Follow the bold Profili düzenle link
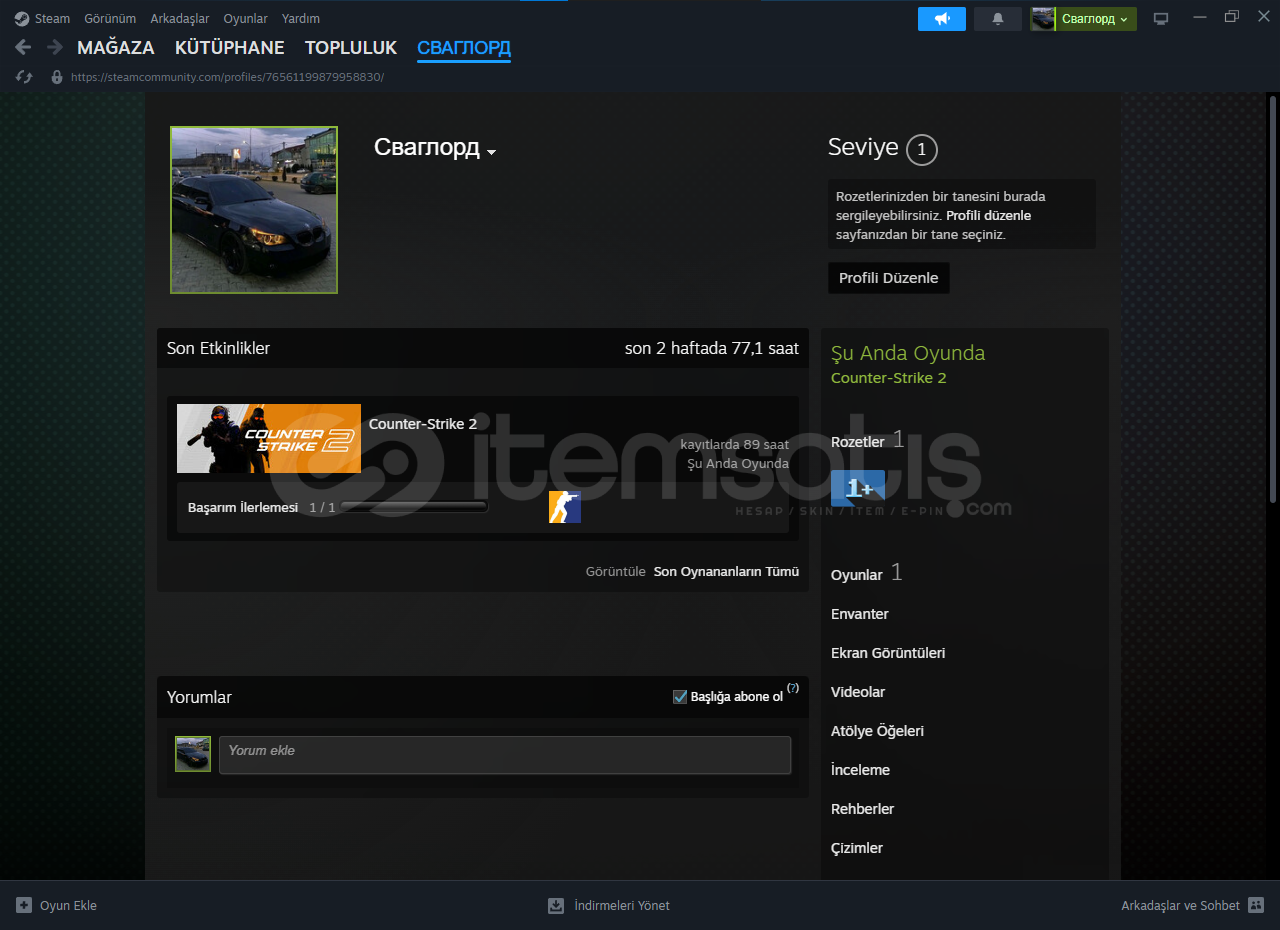 click(x=989, y=215)
